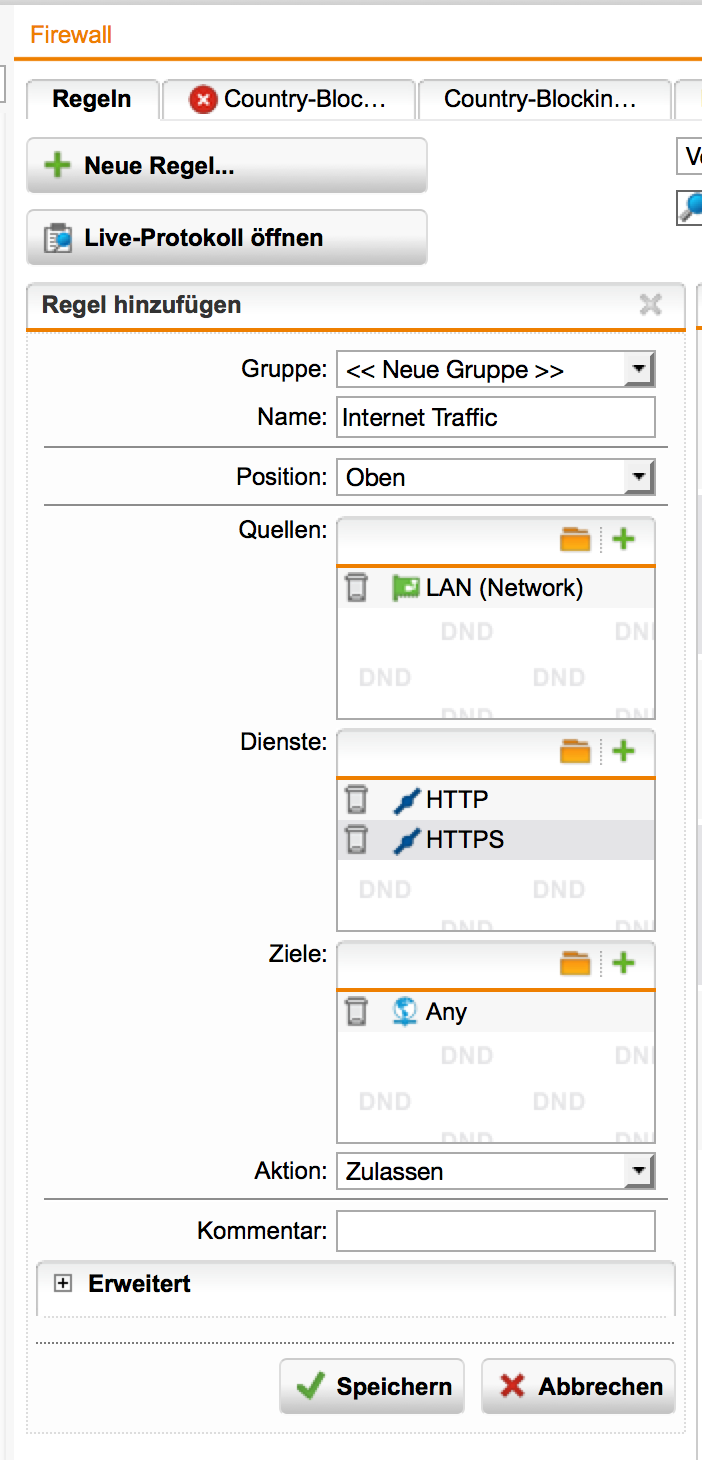Save the rule with Speichern
702x1460 pixels.
click(371, 1386)
